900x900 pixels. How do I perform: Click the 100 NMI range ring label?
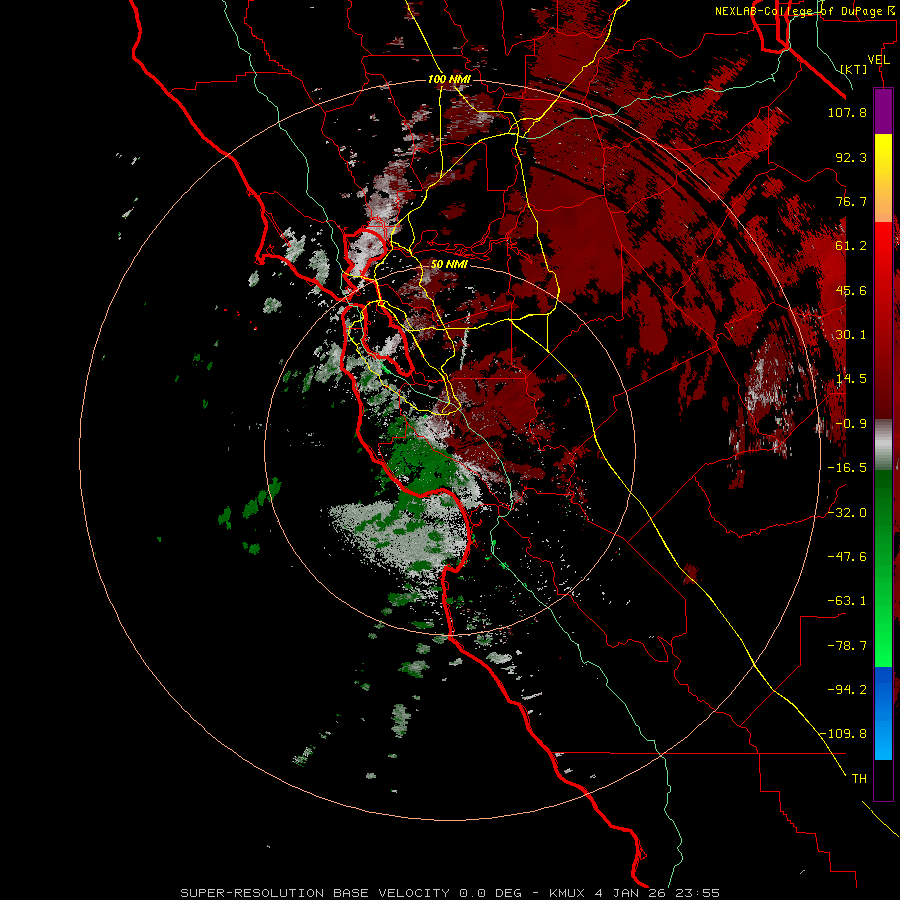pos(449,79)
